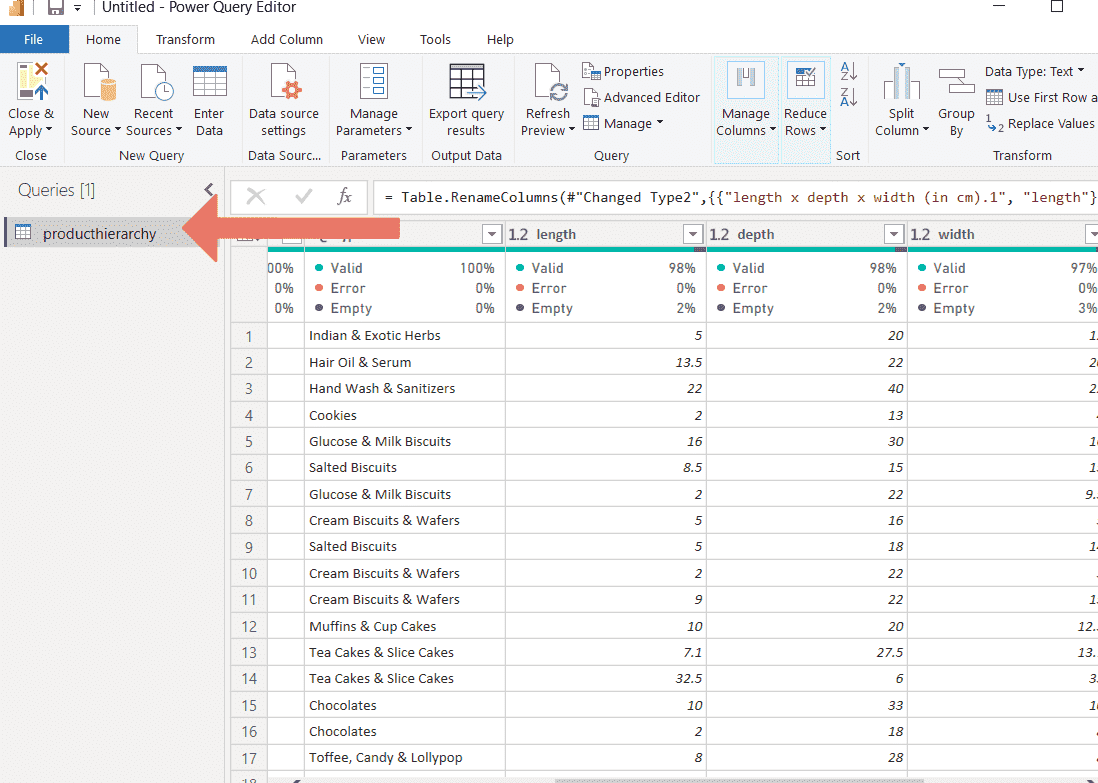Screen dimensions: 1098x783
Task: Click the Indian & Exotic Herbs cell
Action: [x=405, y=335]
